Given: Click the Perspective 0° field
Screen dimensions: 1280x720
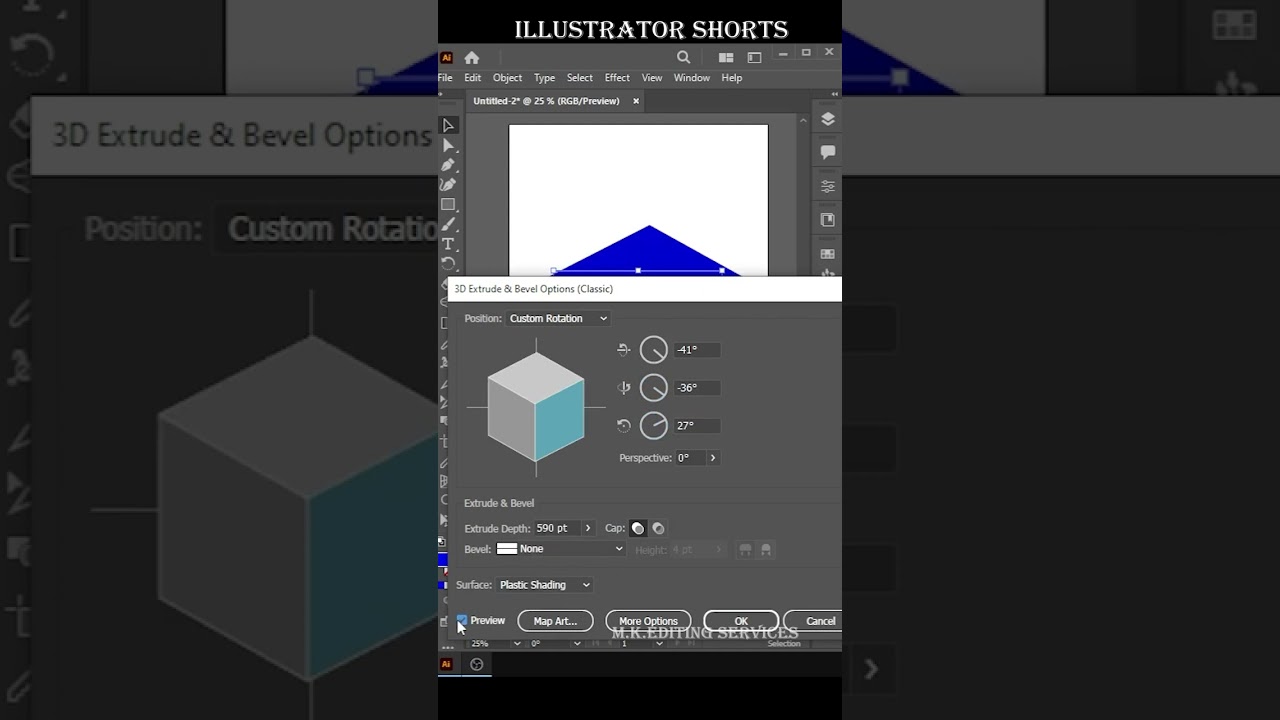Looking at the screenshot, I should point(690,458).
